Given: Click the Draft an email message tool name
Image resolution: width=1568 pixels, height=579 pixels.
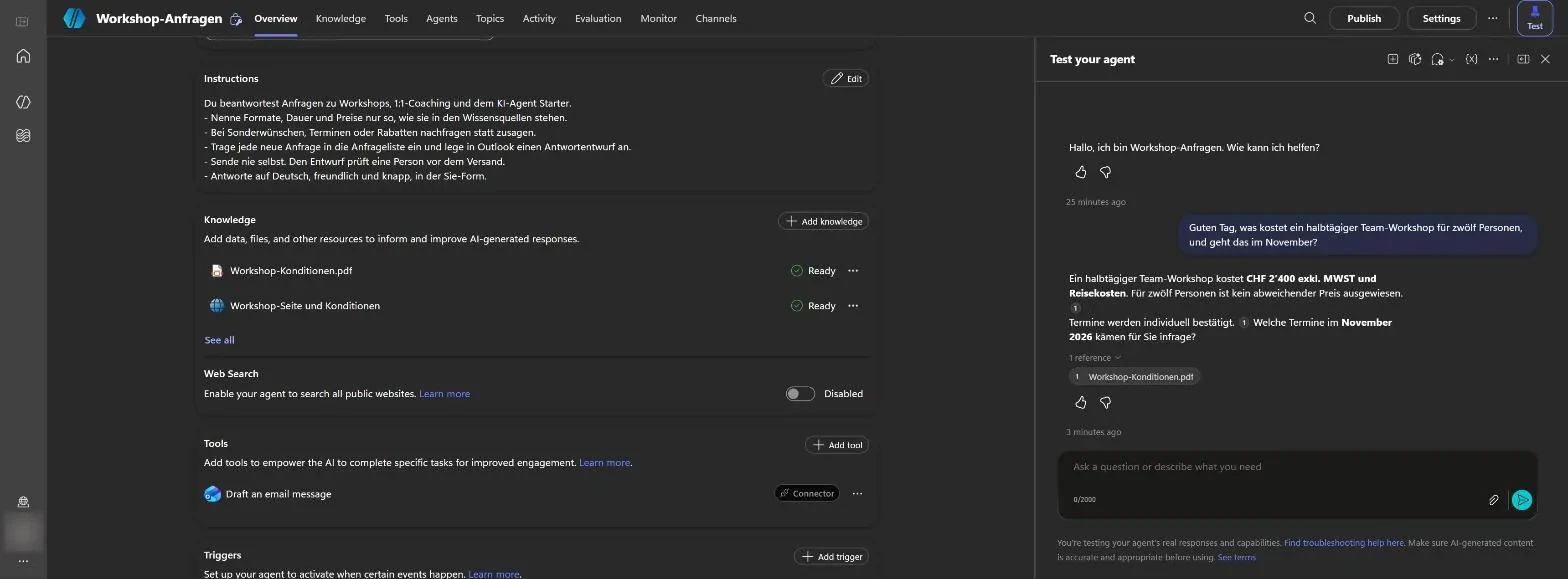Looking at the screenshot, I should pyautogui.click(x=278, y=494).
